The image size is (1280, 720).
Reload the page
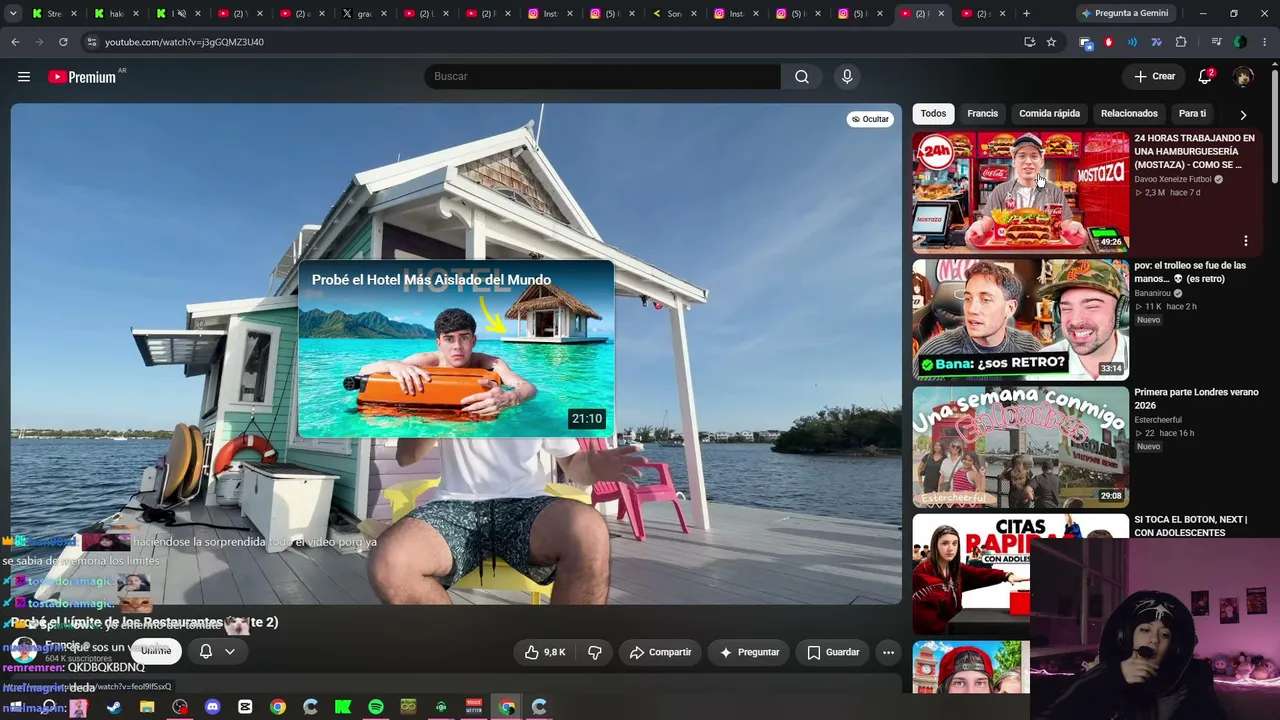[63, 42]
